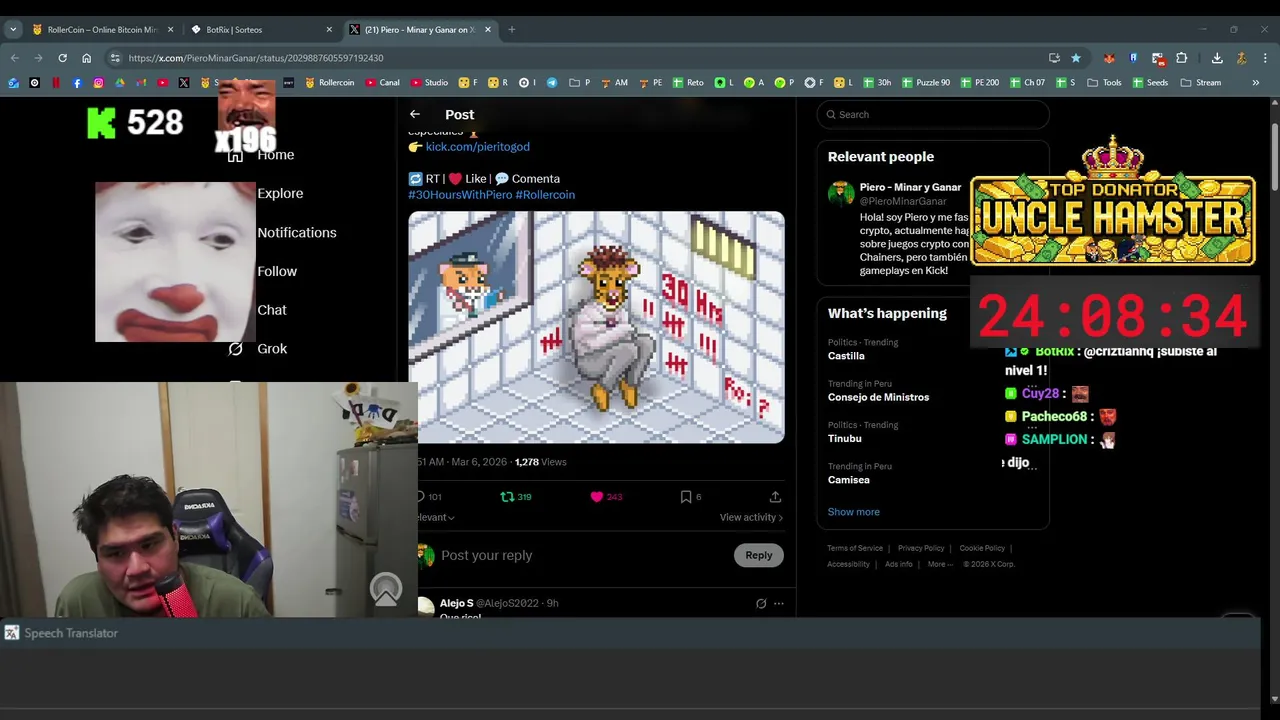The width and height of the screenshot is (1280, 720).
Task: Open the Telegram bookmark icon
Action: 552,83
